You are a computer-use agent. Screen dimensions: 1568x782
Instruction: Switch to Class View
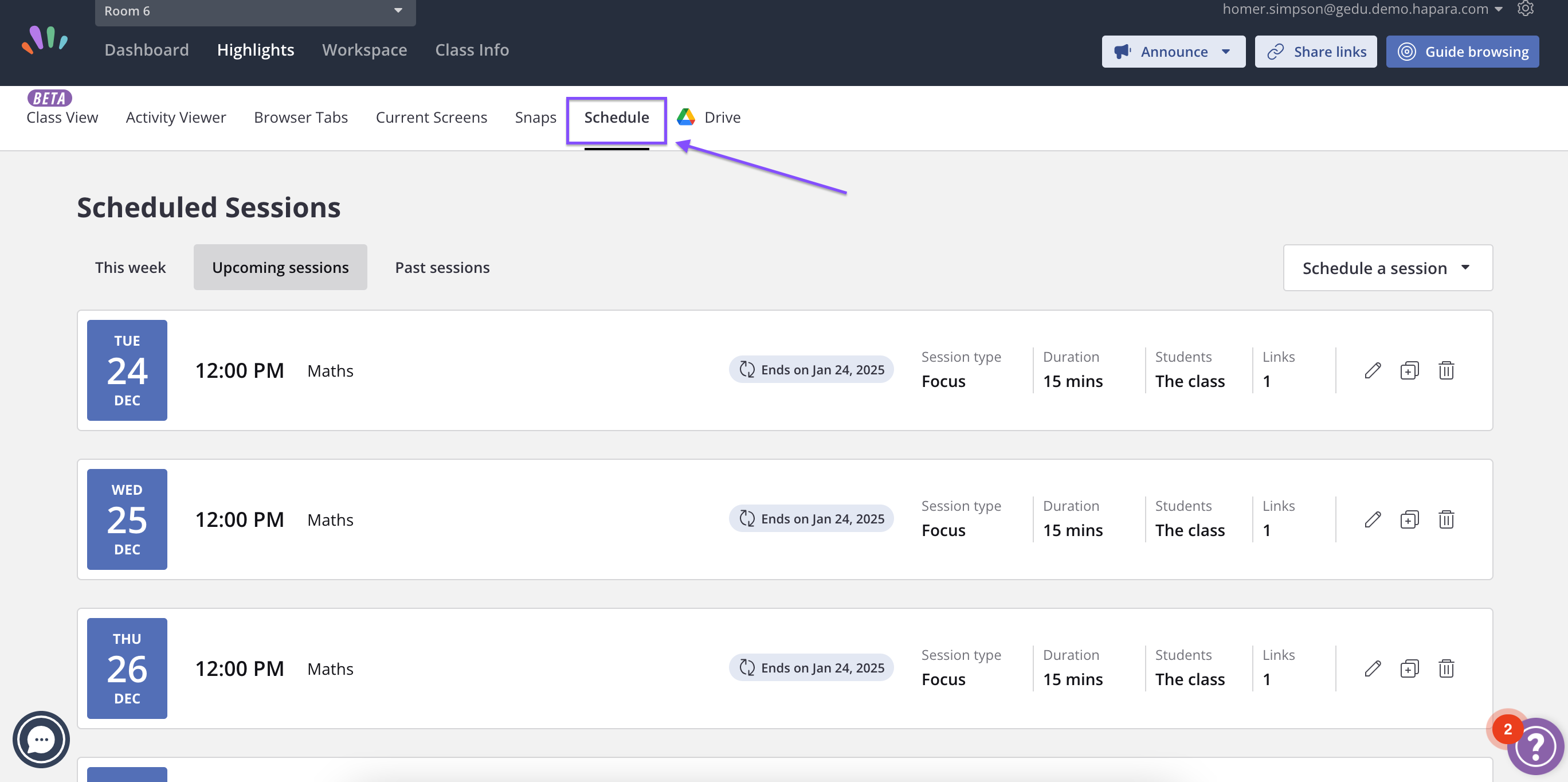coord(62,118)
